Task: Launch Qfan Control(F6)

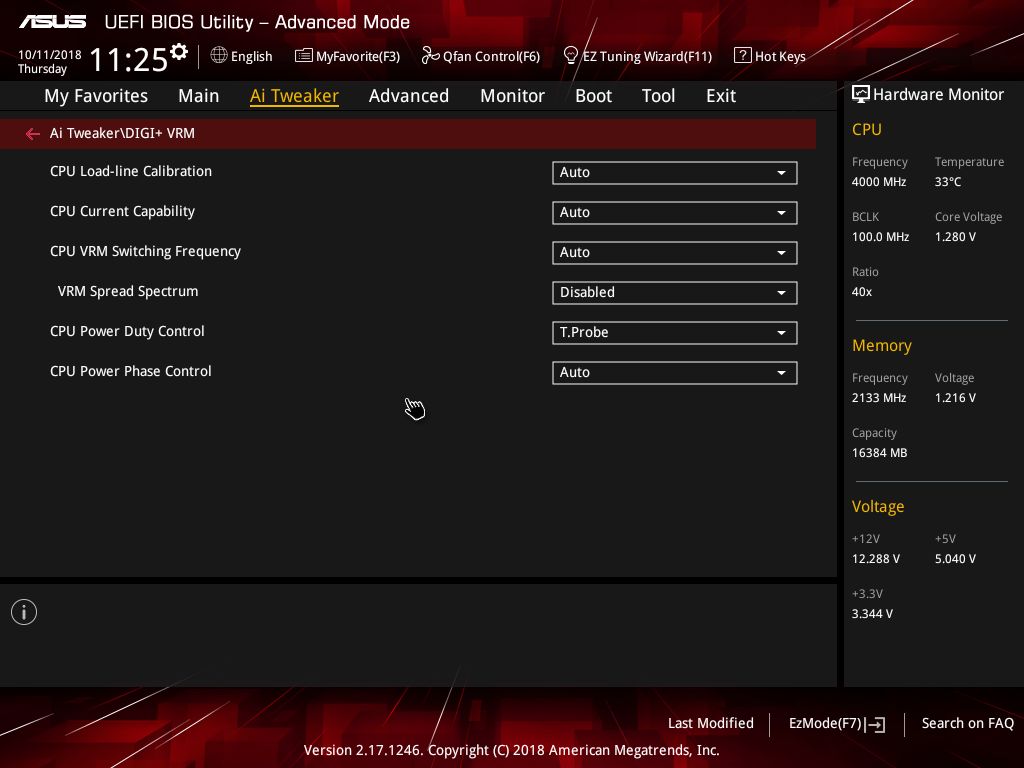Action: 491,56
